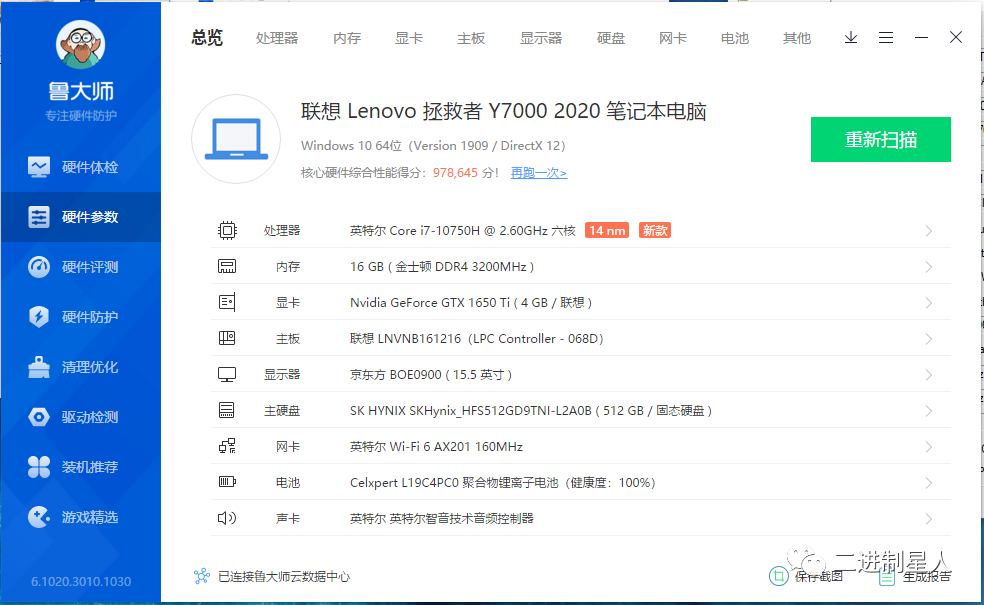Click 已连接鲁大师云数据中心 status text
This screenshot has height=605, width=984.
point(284,576)
